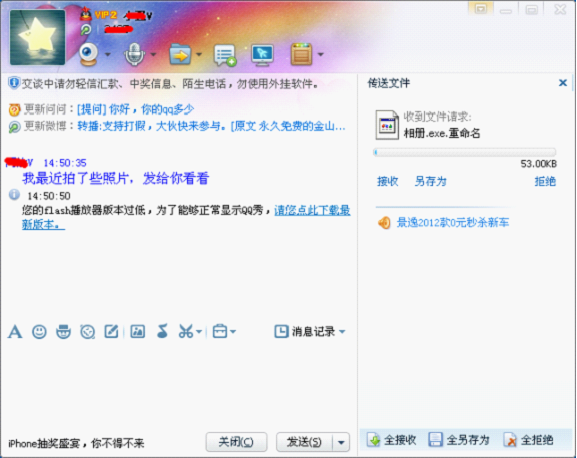
Task: Click the music share icon
Action: (x=162, y=331)
